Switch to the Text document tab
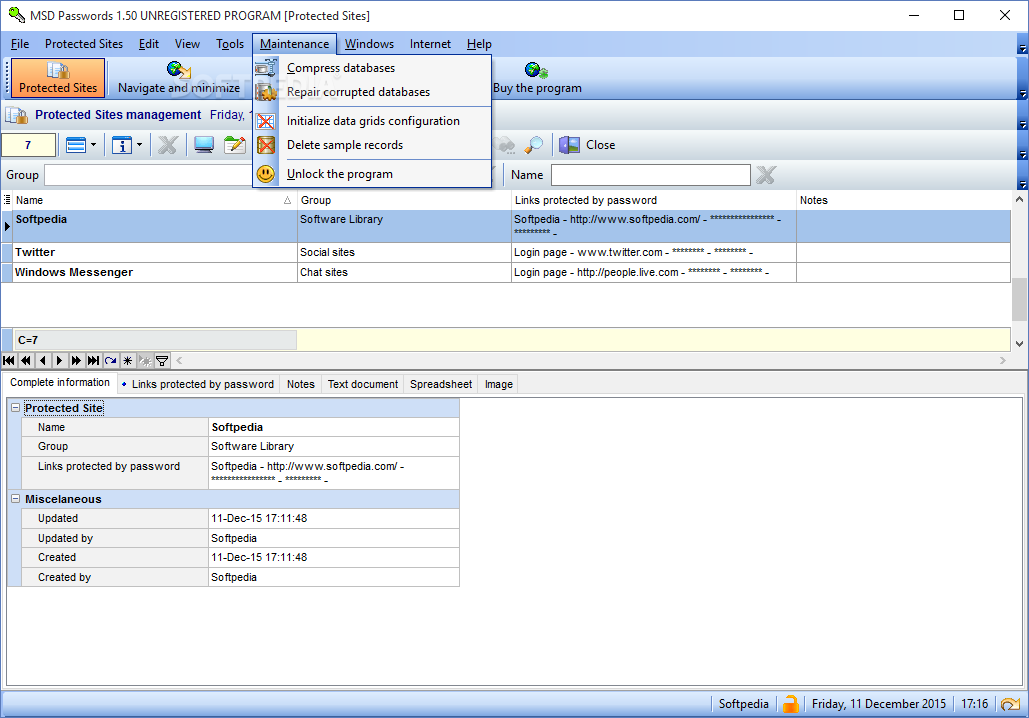 (363, 384)
